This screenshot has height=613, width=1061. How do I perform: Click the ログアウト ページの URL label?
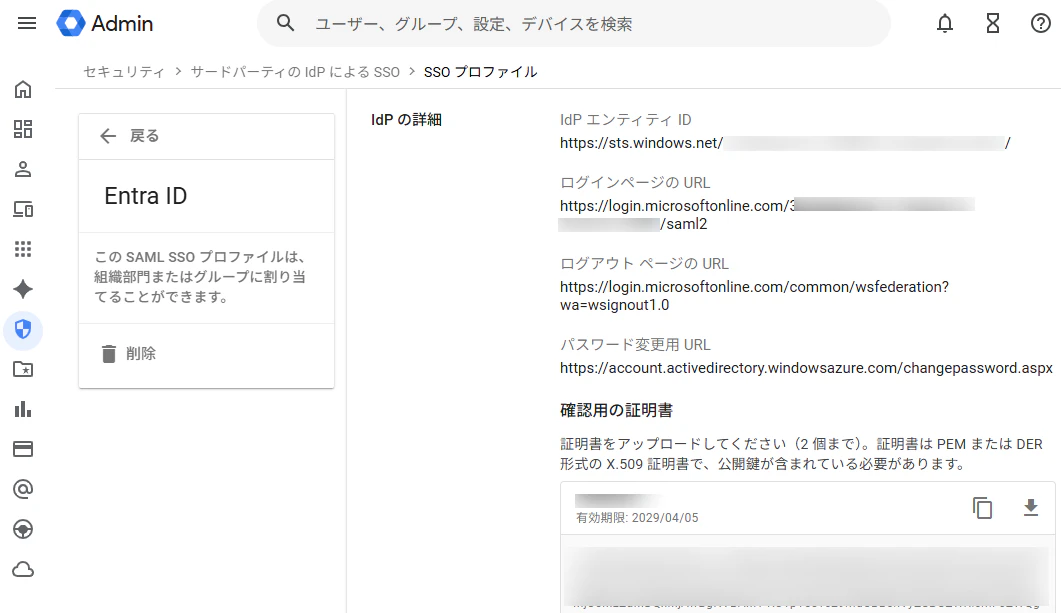[644, 264]
